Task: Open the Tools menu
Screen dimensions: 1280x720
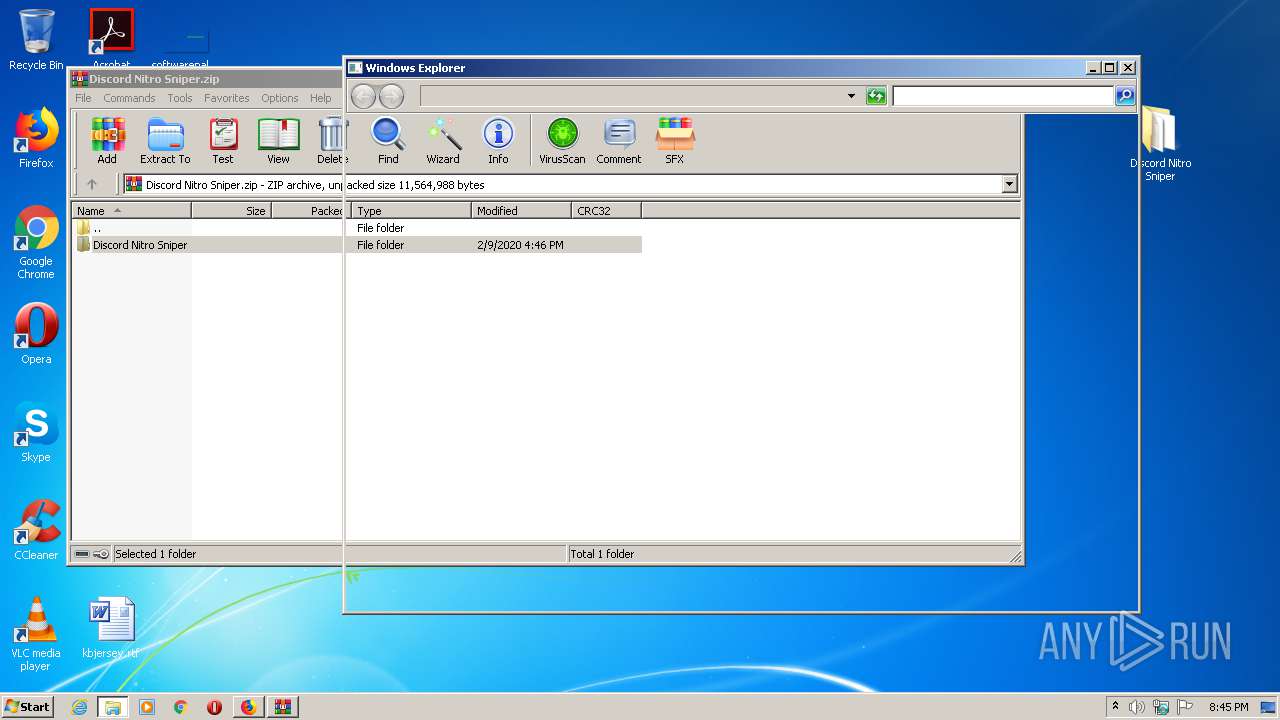Action: click(x=180, y=98)
